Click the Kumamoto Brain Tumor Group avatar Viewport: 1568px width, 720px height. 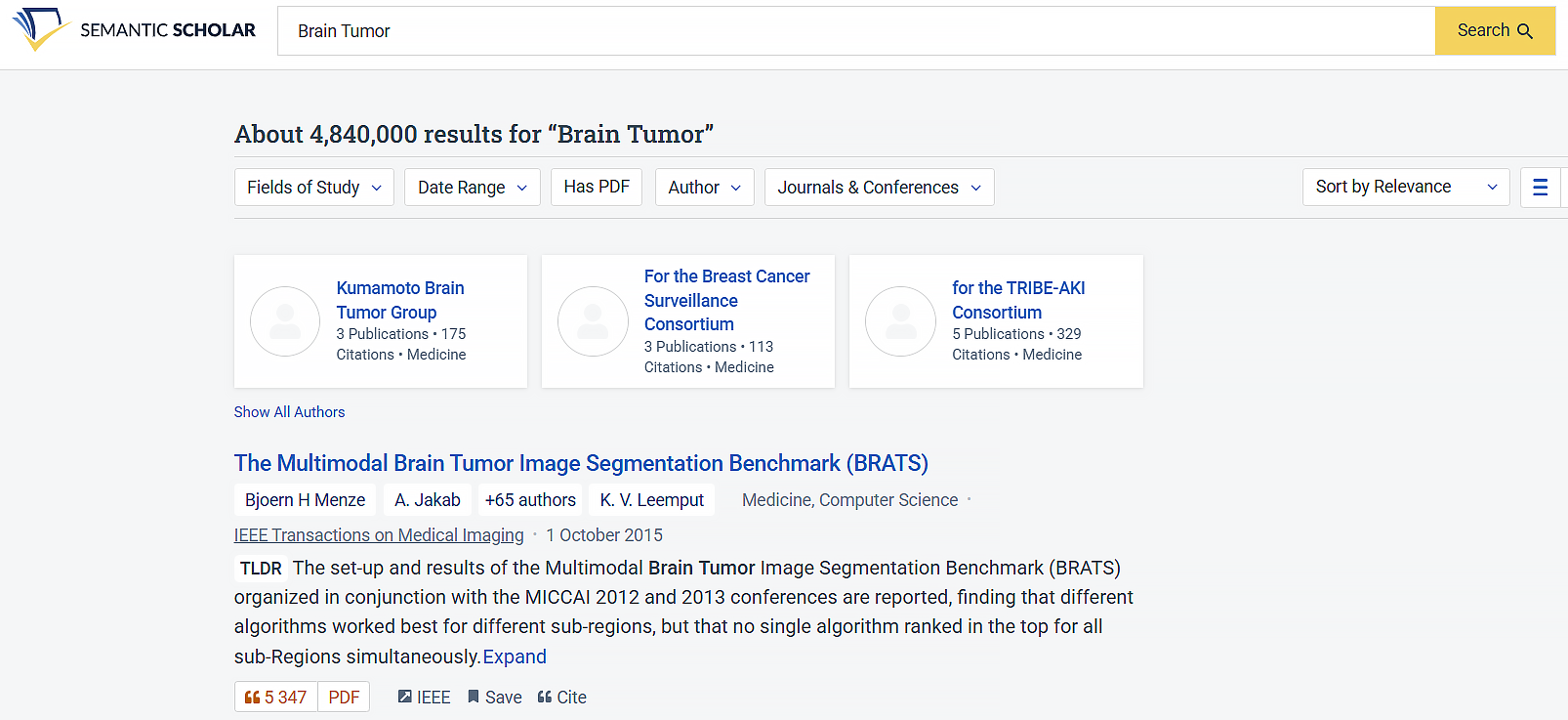285,321
